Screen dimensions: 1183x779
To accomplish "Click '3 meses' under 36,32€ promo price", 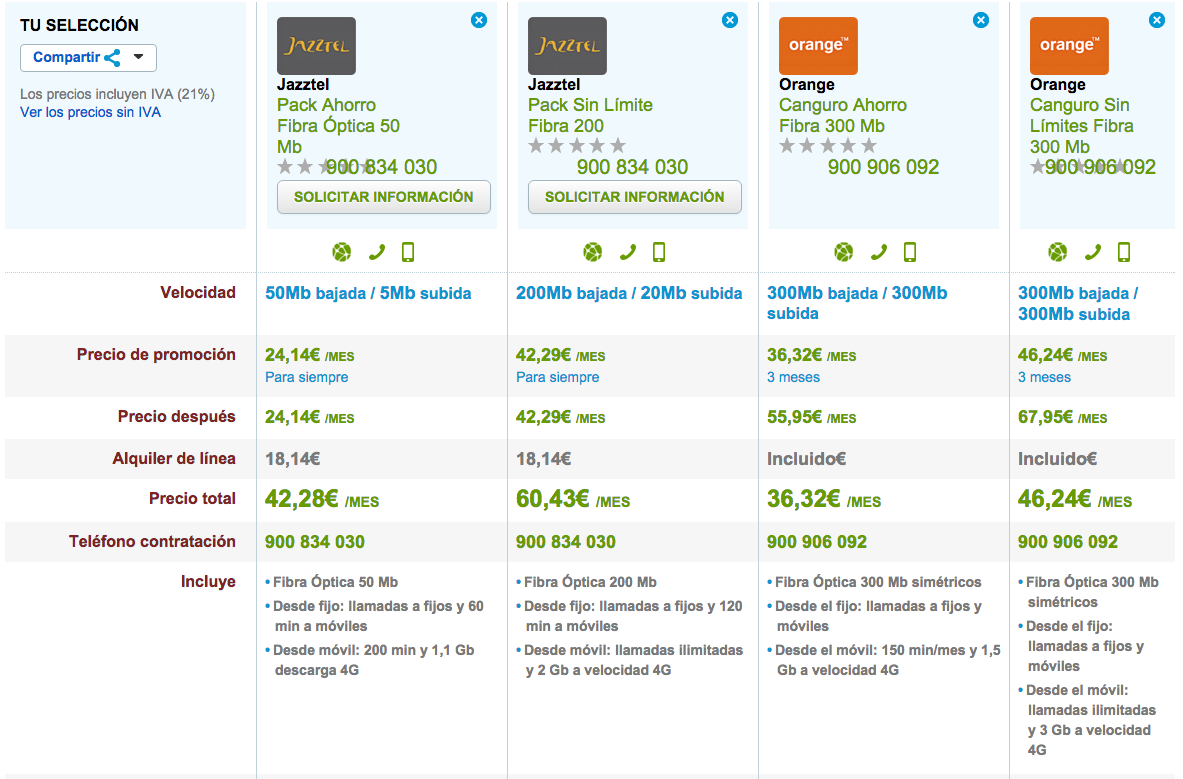I will 794,377.
